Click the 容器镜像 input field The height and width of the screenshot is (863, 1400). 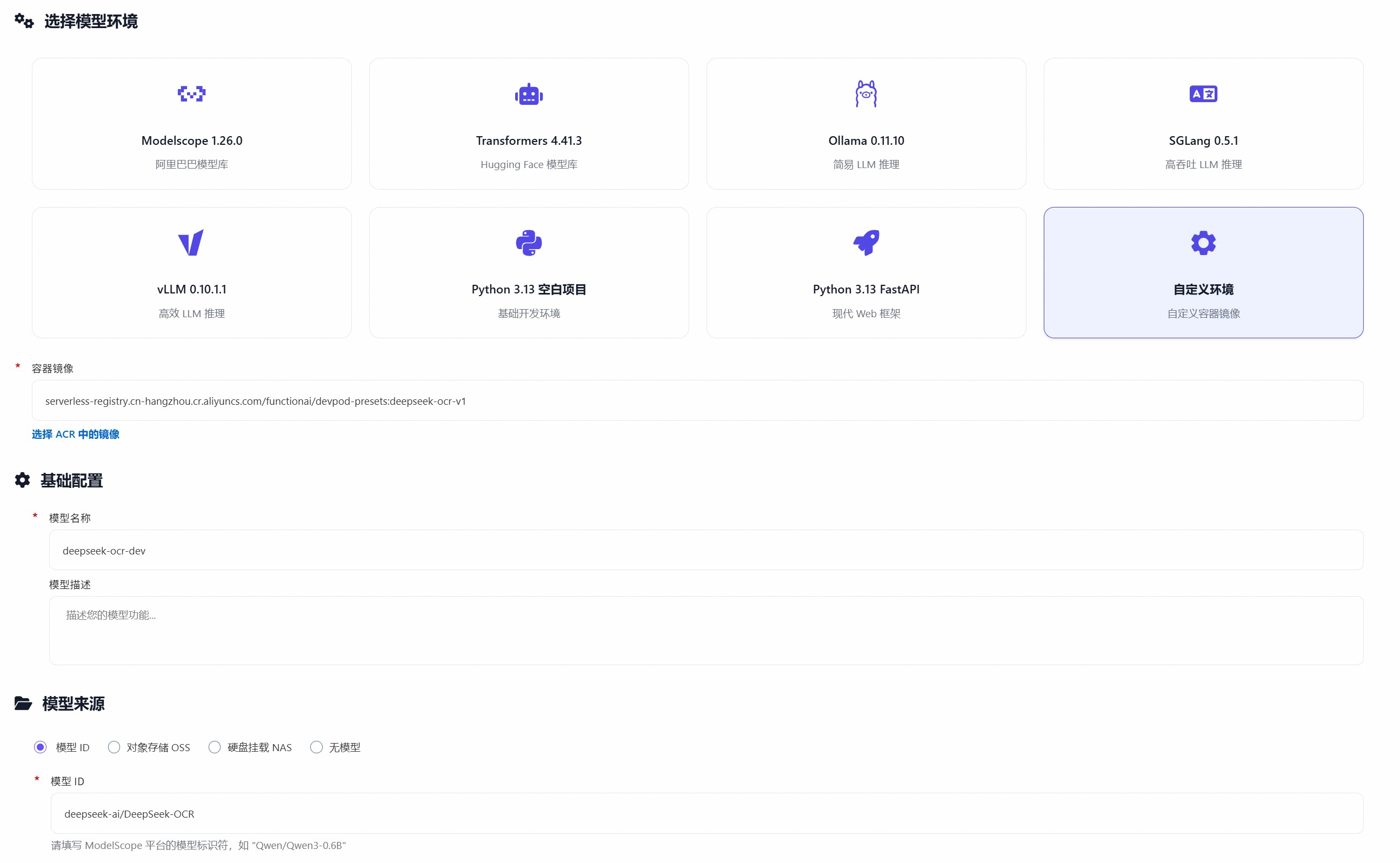click(697, 400)
